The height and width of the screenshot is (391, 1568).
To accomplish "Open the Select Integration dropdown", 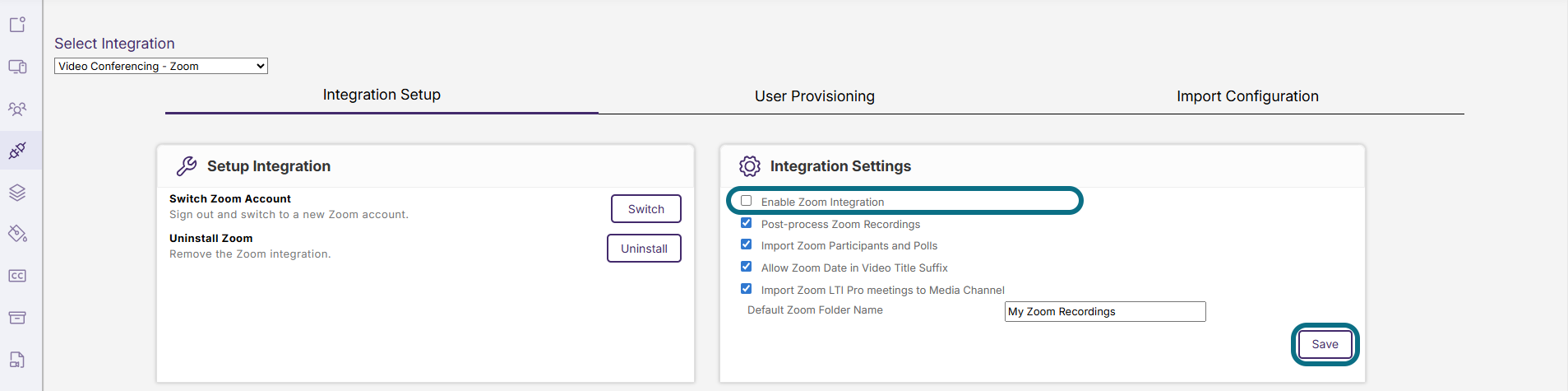I will (161, 66).
